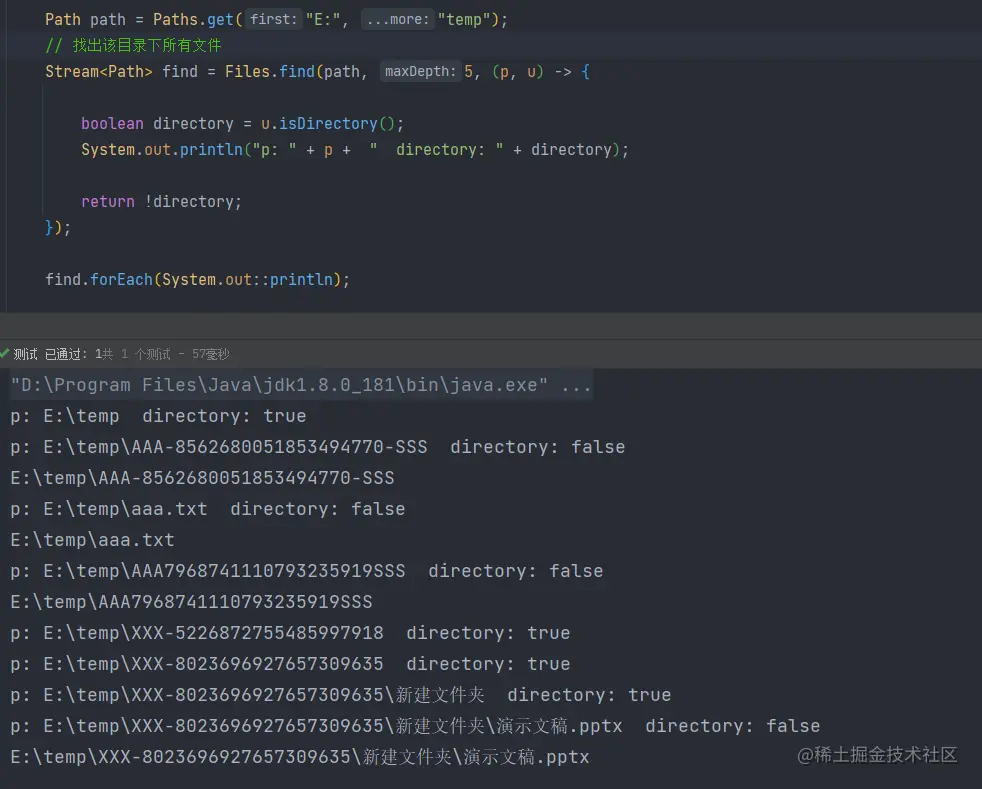Click line 'p: E:\temp\AAA7968741110793235919SSS directory: false'

tap(307, 570)
